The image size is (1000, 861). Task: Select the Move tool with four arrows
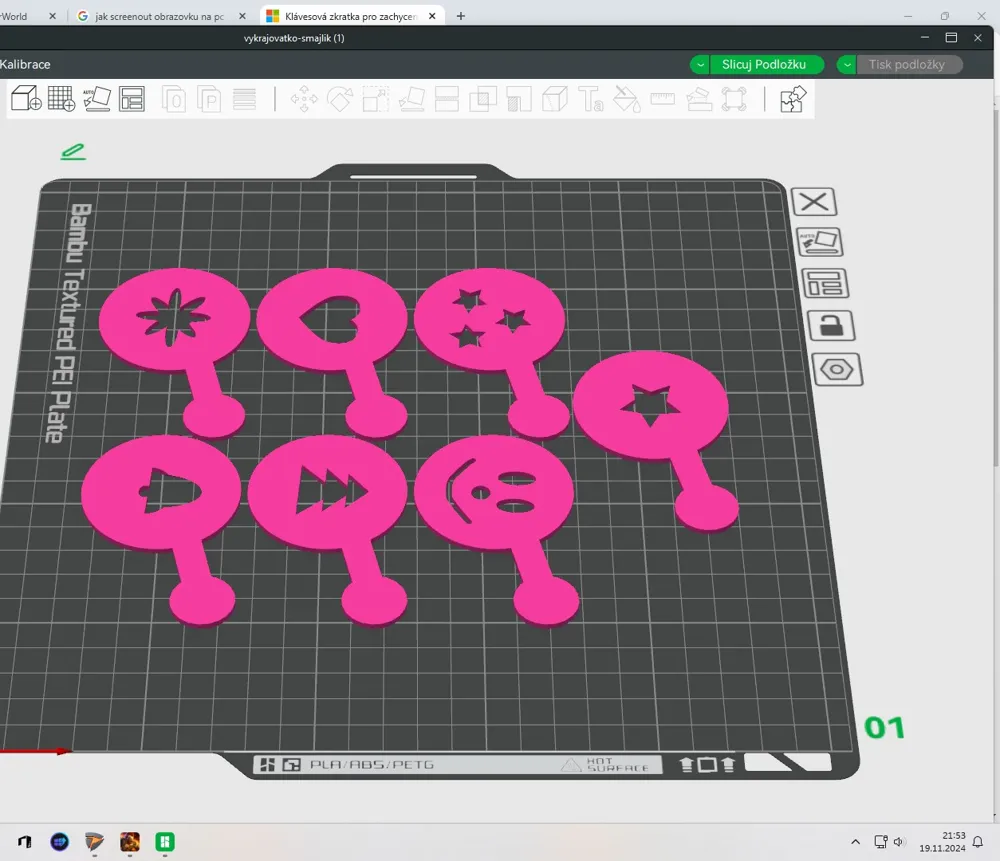click(304, 99)
